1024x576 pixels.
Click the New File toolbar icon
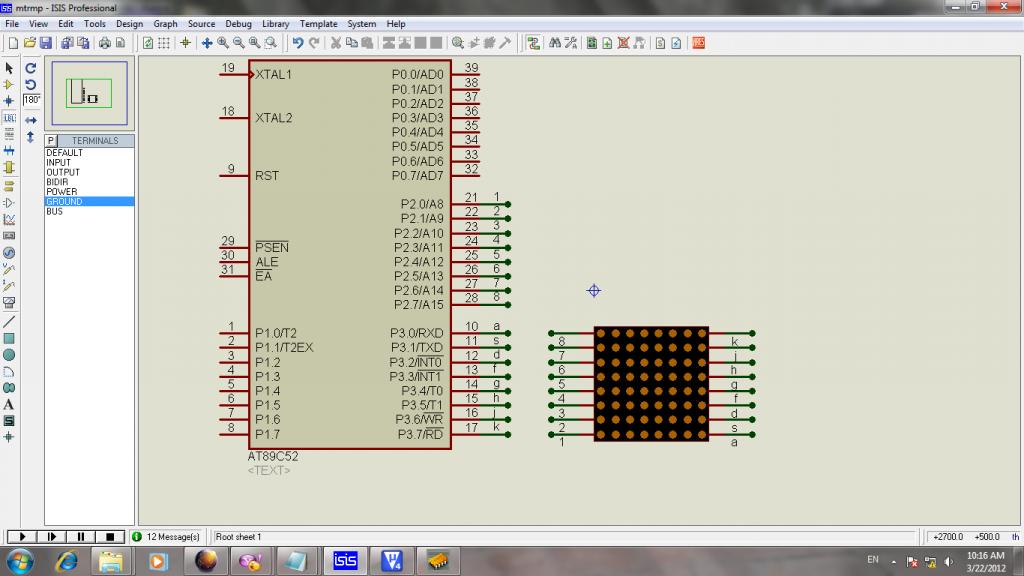12,43
